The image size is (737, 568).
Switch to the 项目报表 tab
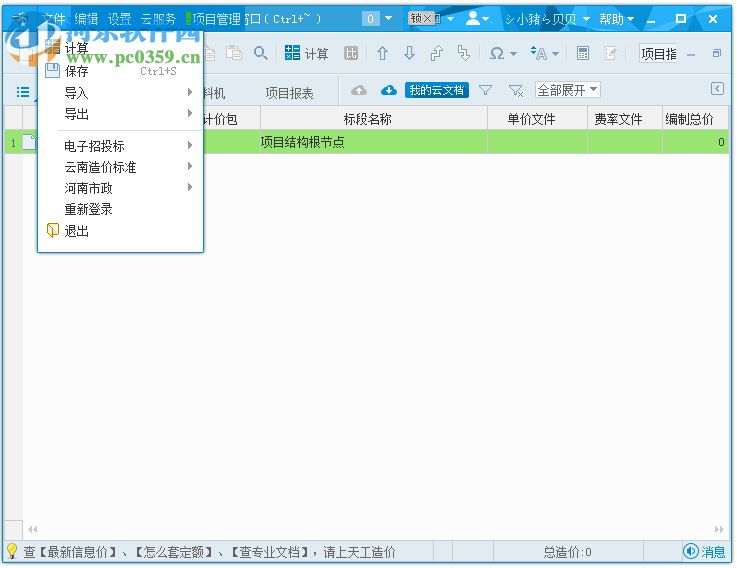[x=289, y=93]
